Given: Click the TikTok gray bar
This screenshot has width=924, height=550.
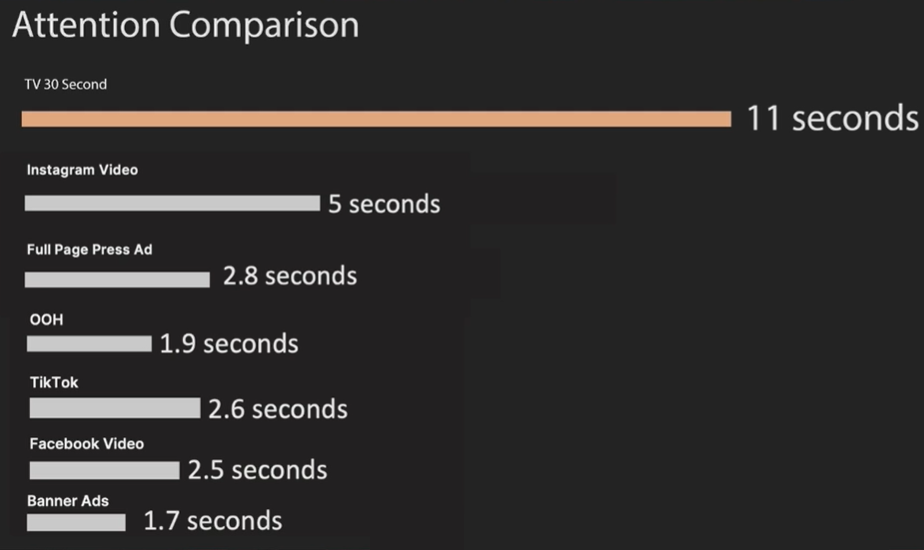Looking at the screenshot, I should click(115, 408).
